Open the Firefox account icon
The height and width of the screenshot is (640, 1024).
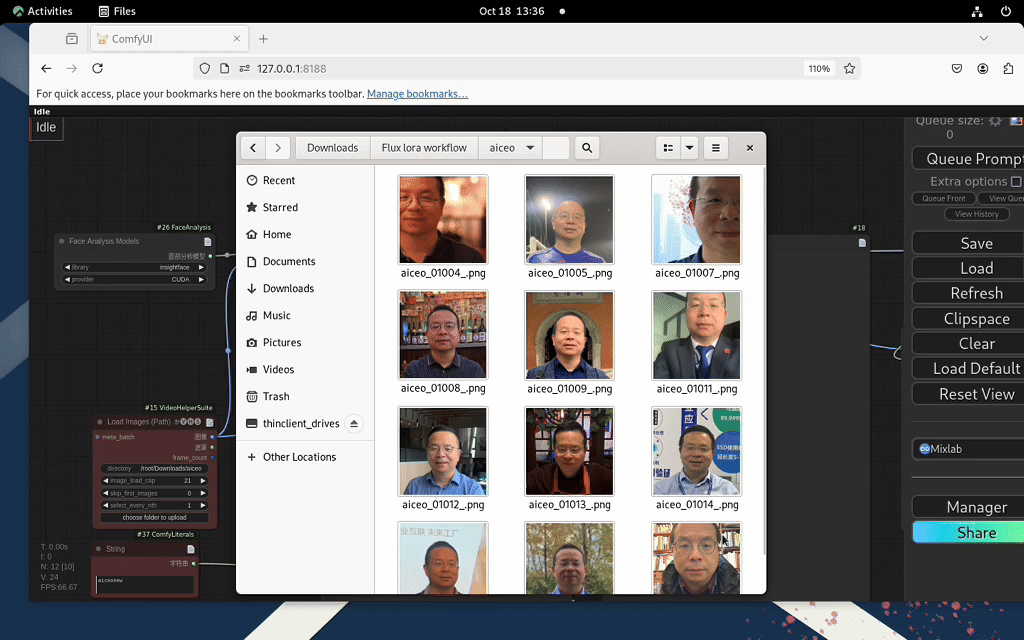click(x=982, y=69)
